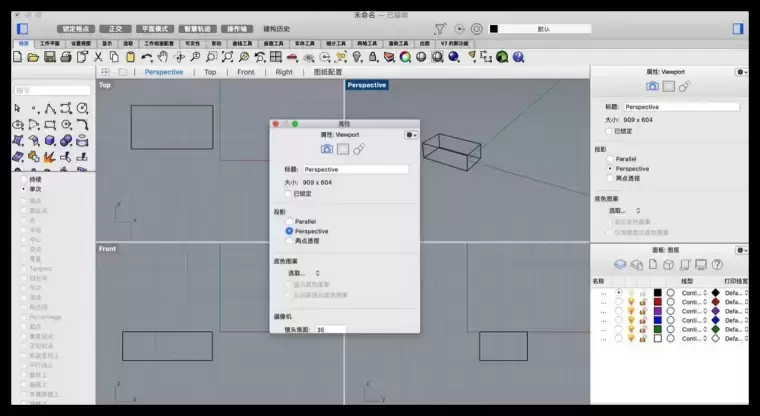Viewport: 760px width, 416px height.
Task: Click the Cut scissors icon
Action: click(98, 57)
